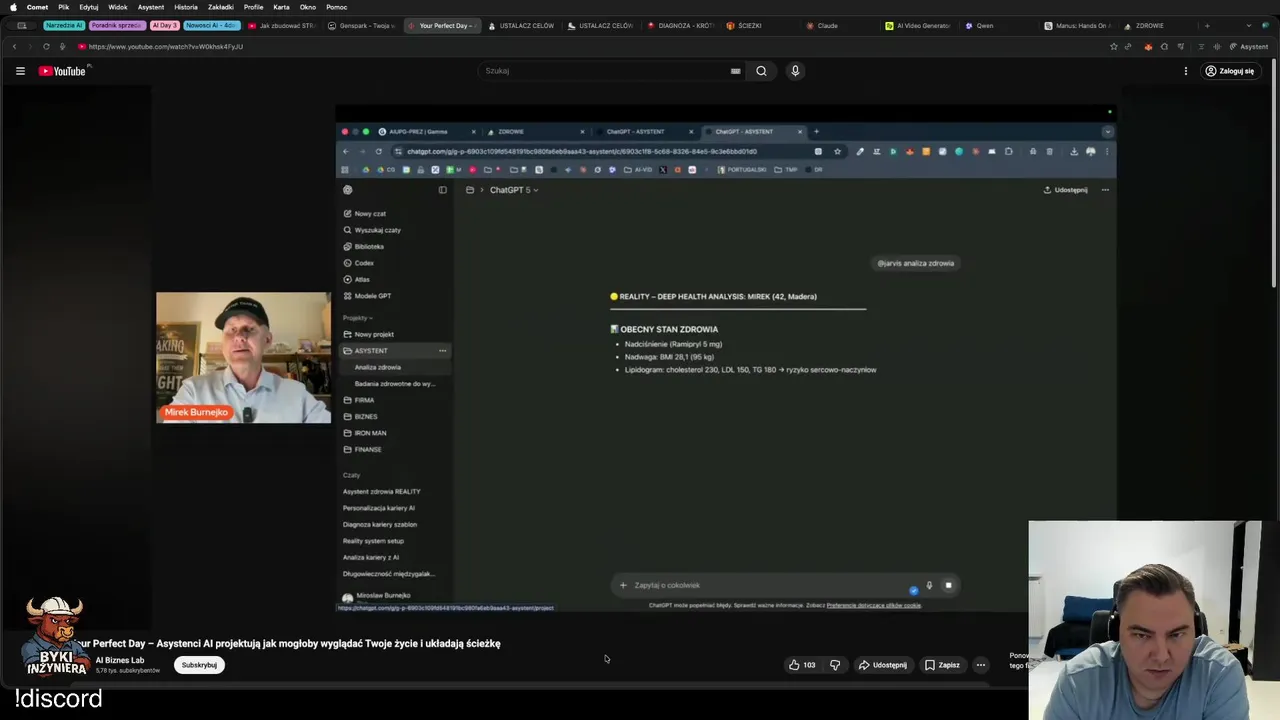This screenshot has height=720, width=1280.
Task: Click the YouTube search magnifier button
Action: coord(761,71)
